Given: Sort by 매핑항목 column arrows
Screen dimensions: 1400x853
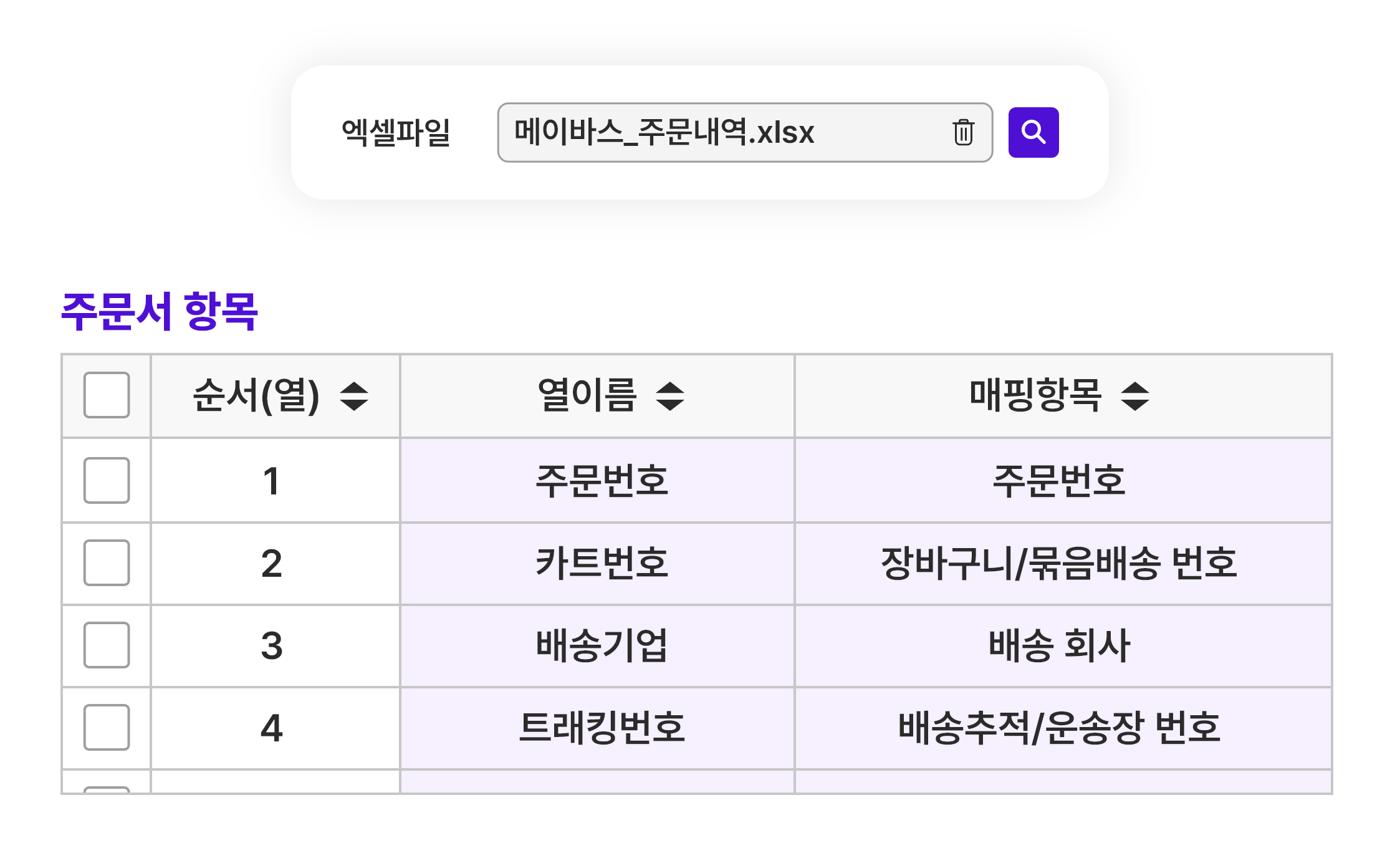Looking at the screenshot, I should (x=1134, y=396).
